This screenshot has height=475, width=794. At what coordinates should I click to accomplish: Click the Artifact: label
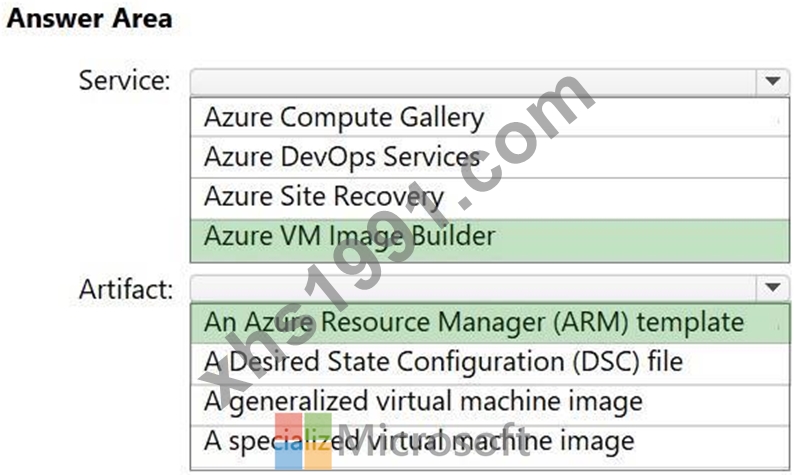click(x=126, y=289)
